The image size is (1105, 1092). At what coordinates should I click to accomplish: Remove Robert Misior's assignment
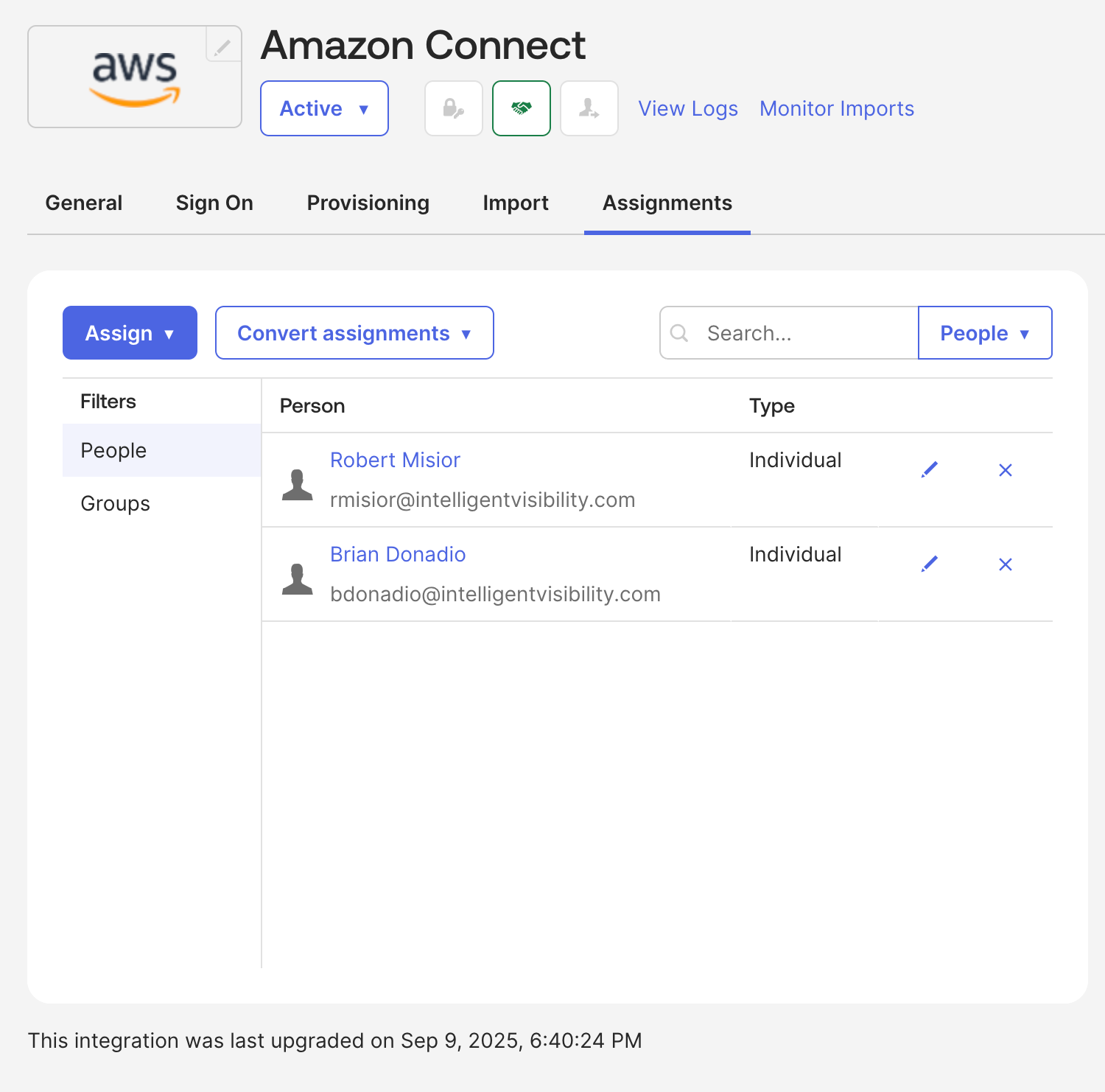pyautogui.click(x=1005, y=470)
